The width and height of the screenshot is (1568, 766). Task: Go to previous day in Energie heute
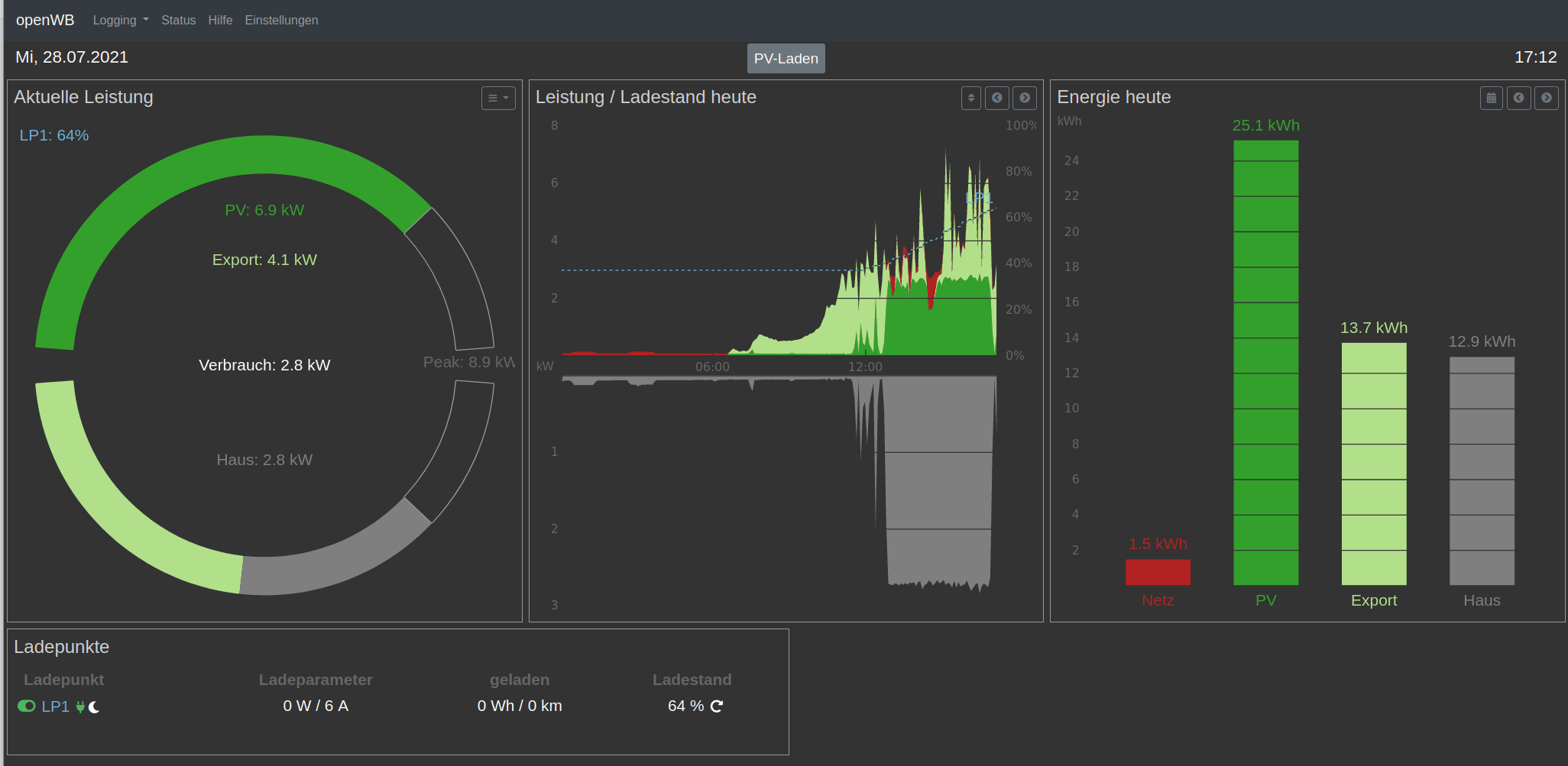(1518, 98)
